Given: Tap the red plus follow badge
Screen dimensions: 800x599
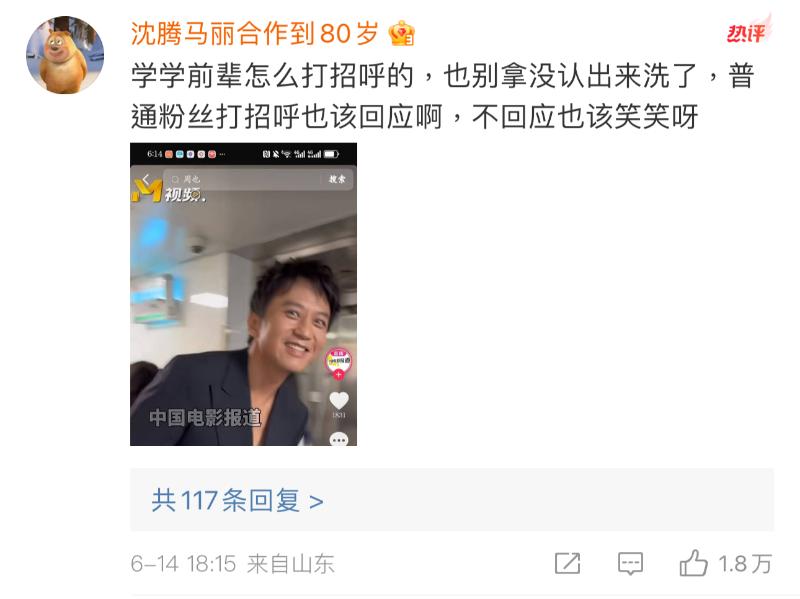Looking at the screenshot, I should click(338, 375).
